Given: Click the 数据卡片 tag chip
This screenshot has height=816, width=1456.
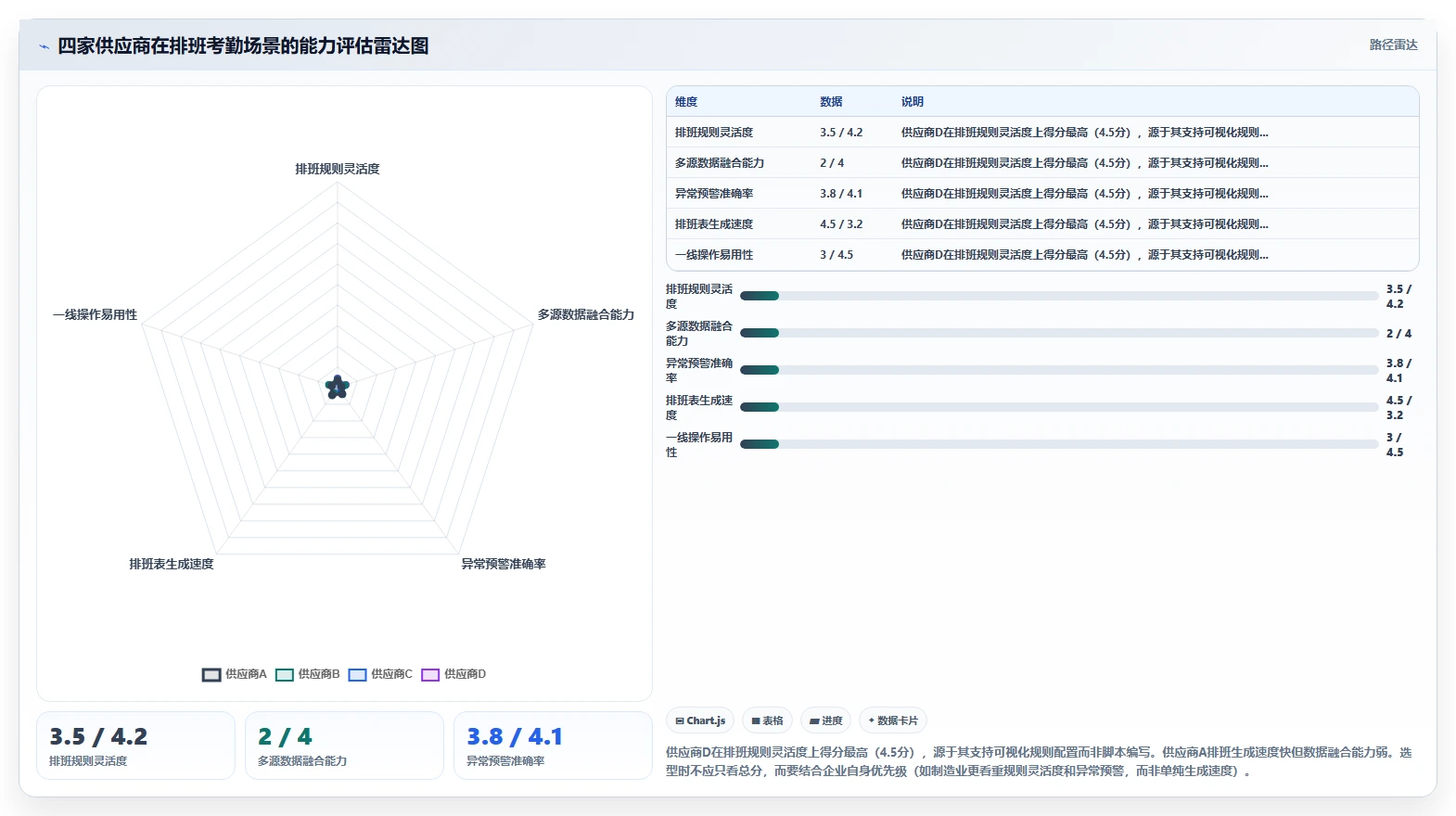Looking at the screenshot, I should click(892, 720).
